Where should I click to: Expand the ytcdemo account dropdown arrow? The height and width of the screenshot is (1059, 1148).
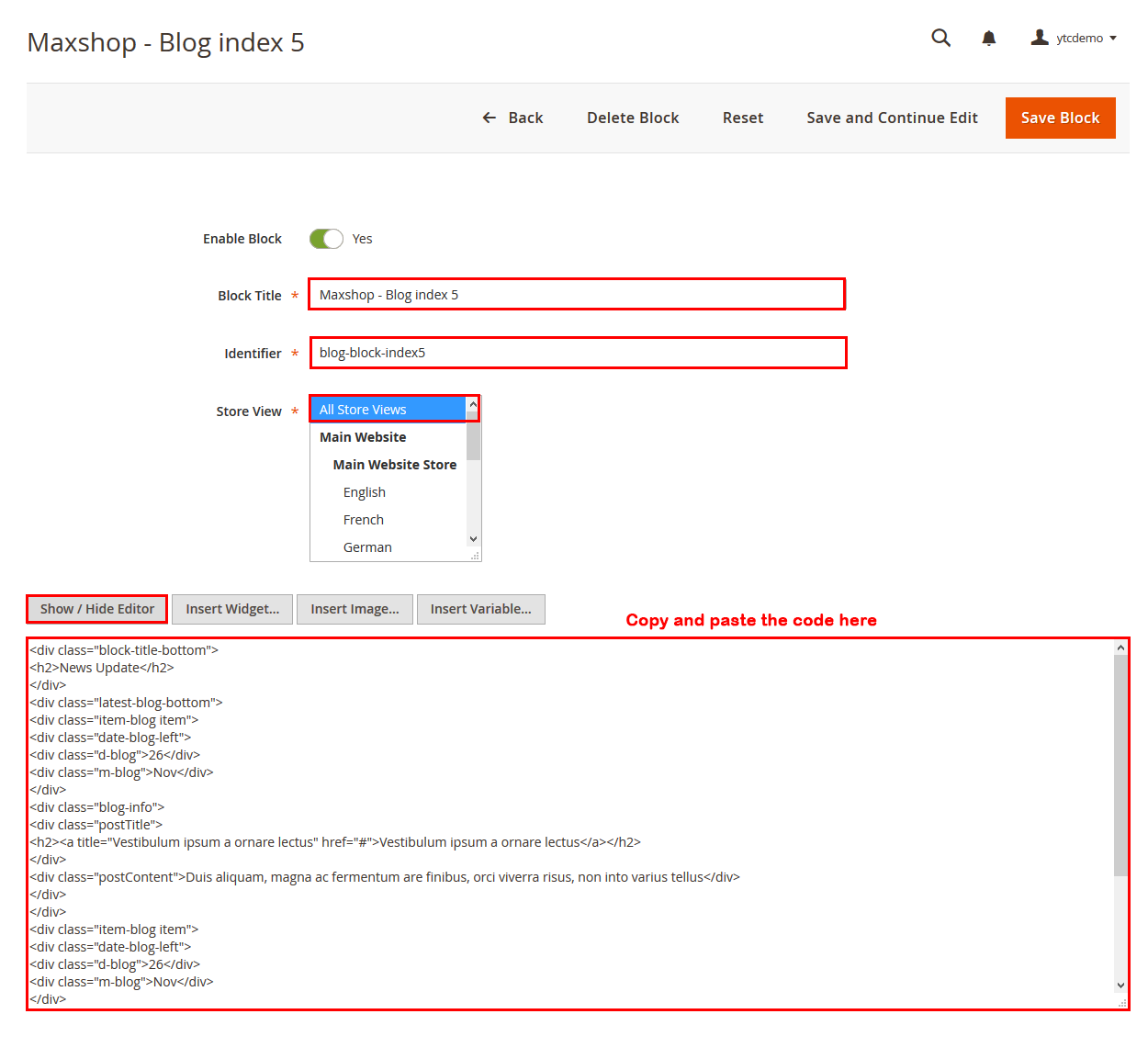coord(1113,39)
